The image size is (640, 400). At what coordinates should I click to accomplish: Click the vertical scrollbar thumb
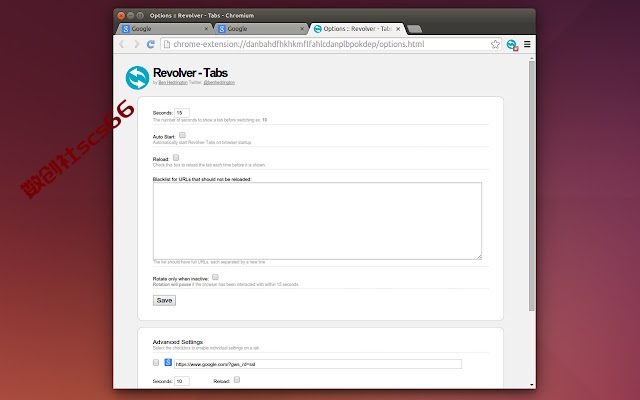[531, 186]
